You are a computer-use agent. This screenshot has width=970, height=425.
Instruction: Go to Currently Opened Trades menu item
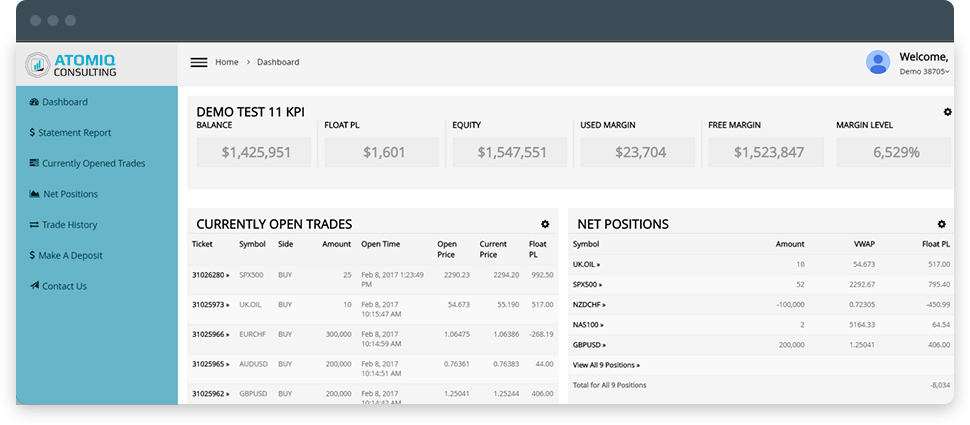[93, 163]
